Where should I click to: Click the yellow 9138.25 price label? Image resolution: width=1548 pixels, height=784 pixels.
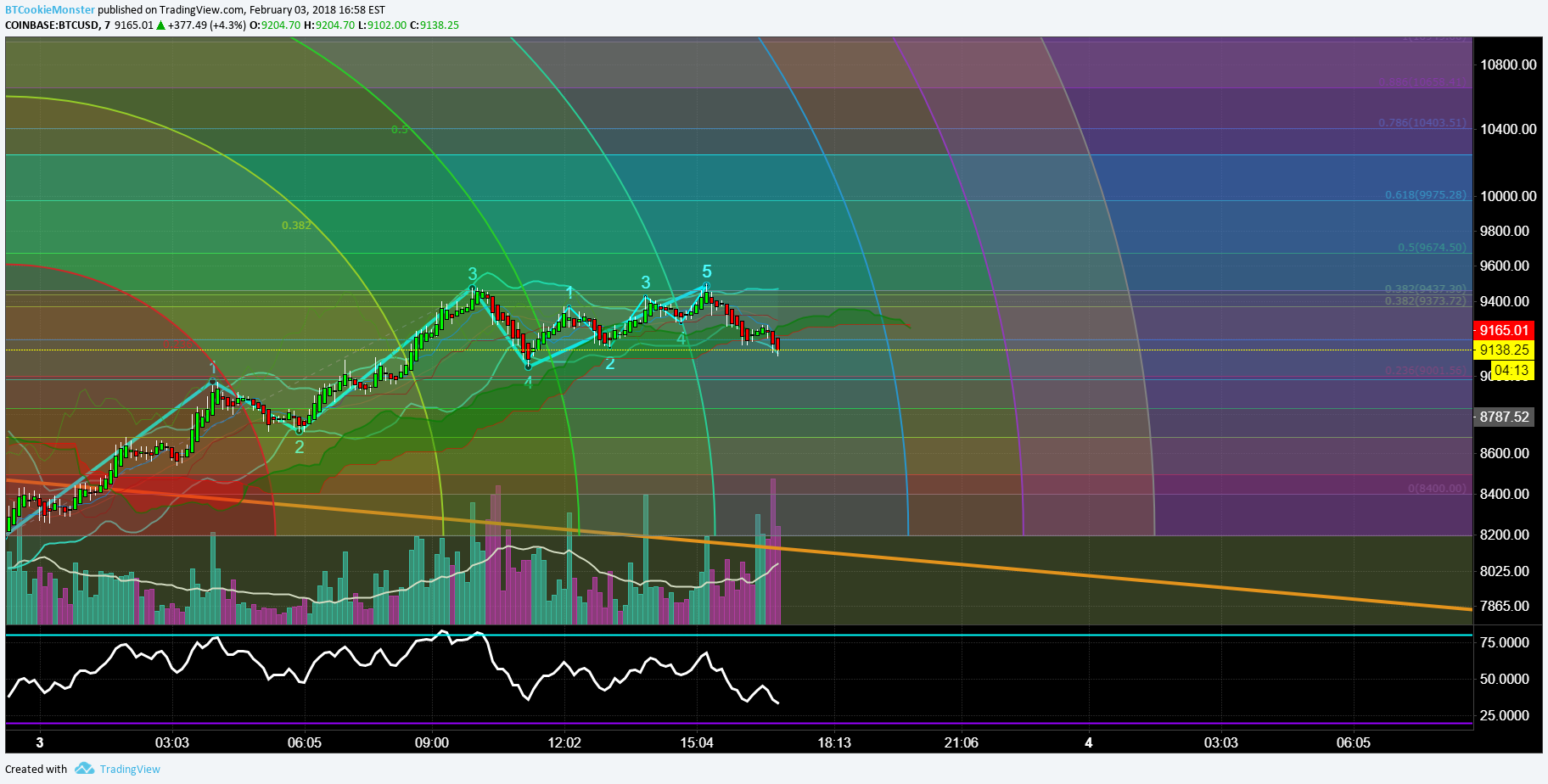coord(1504,350)
